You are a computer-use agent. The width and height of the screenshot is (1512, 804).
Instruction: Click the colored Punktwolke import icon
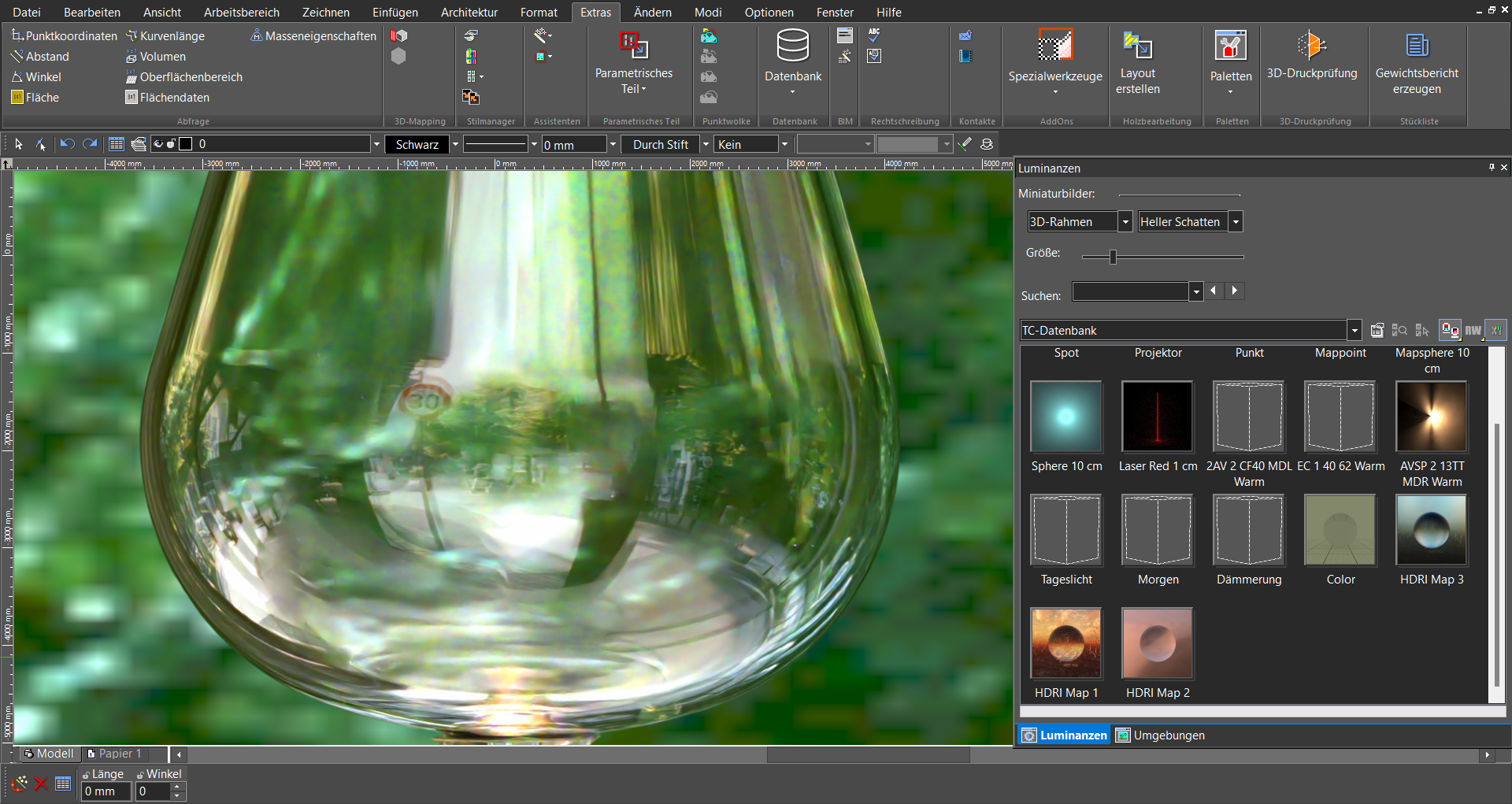pyautogui.click(x=709, y=35)
